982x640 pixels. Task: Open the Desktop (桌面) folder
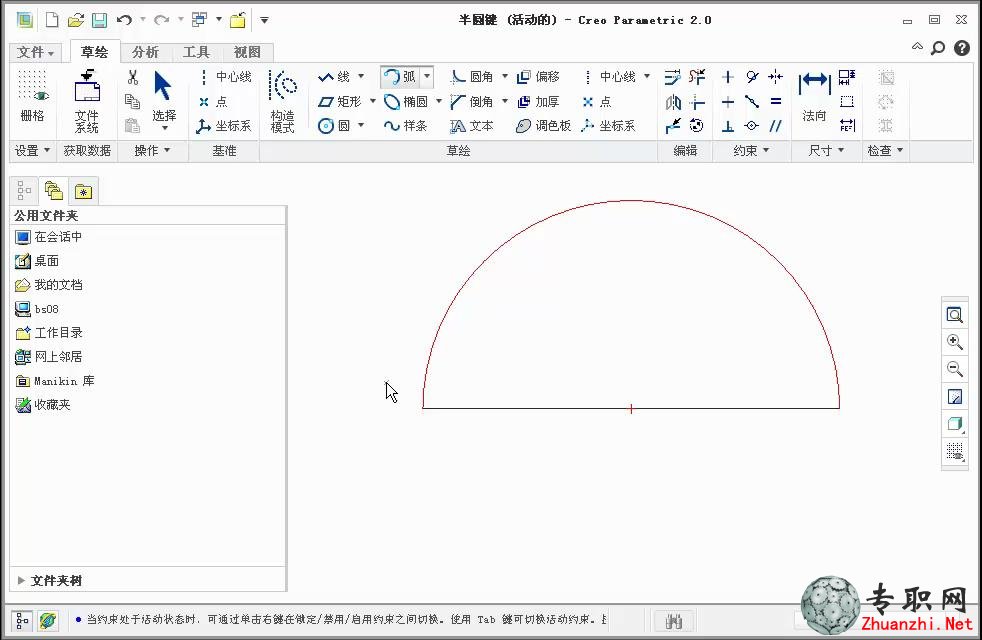(x=37, y=261)
